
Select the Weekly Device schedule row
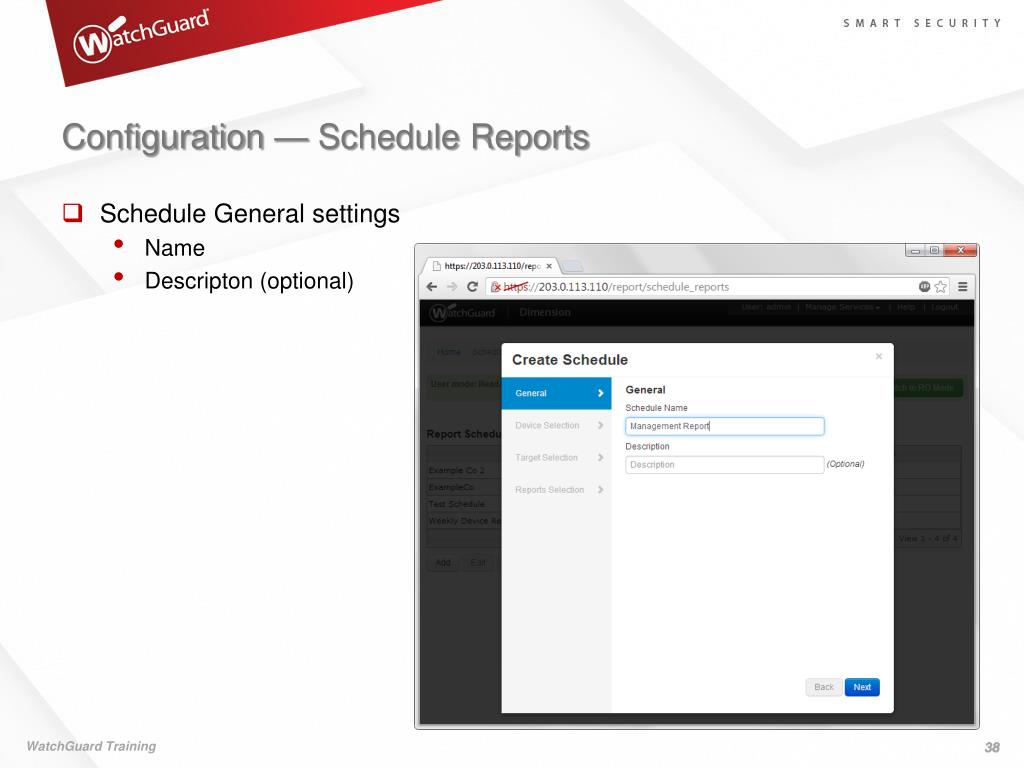pos(465,521)
